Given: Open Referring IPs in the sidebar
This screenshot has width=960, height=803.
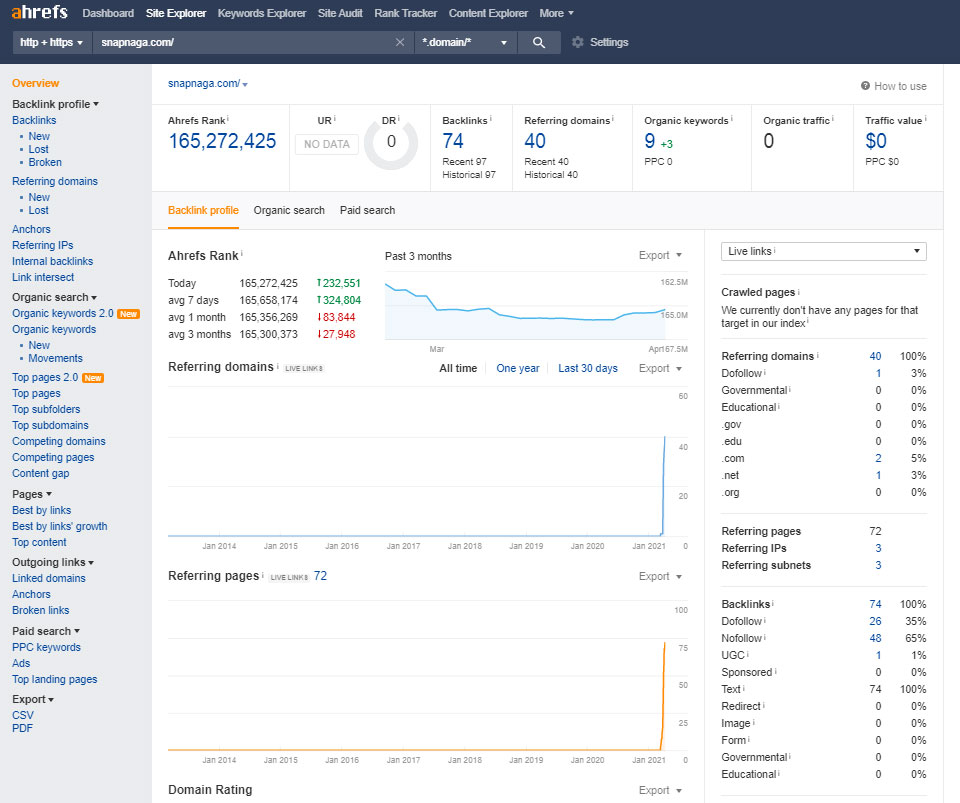Looking at the screenshot, I should point(43,245).
